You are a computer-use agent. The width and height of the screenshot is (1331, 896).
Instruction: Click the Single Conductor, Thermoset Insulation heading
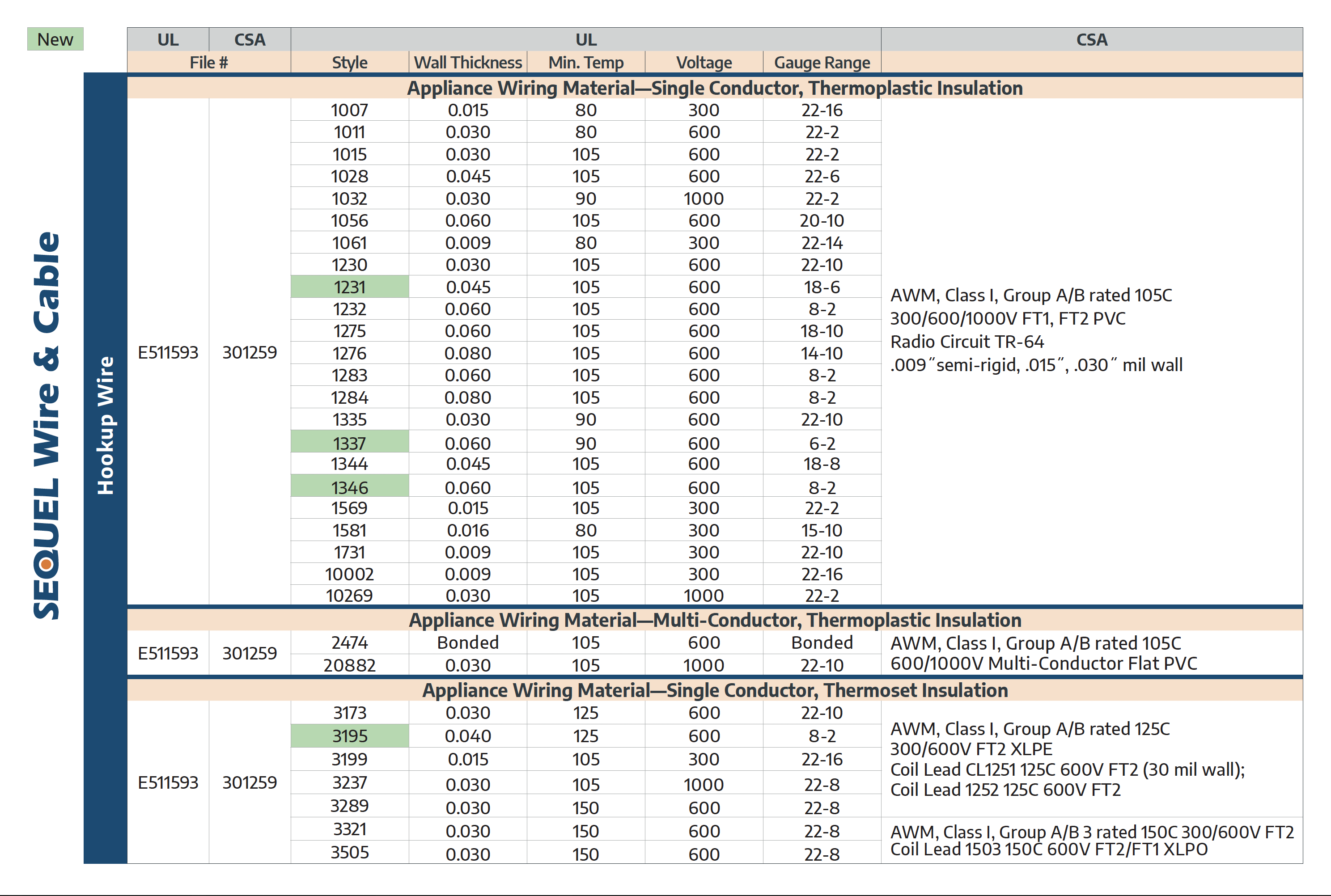(714, 690)
